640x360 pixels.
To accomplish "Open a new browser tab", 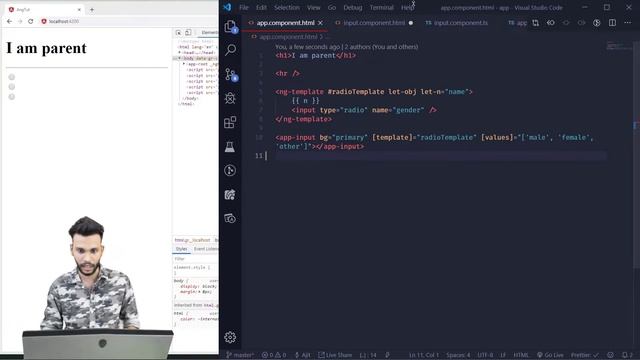I will coord(92,9).
